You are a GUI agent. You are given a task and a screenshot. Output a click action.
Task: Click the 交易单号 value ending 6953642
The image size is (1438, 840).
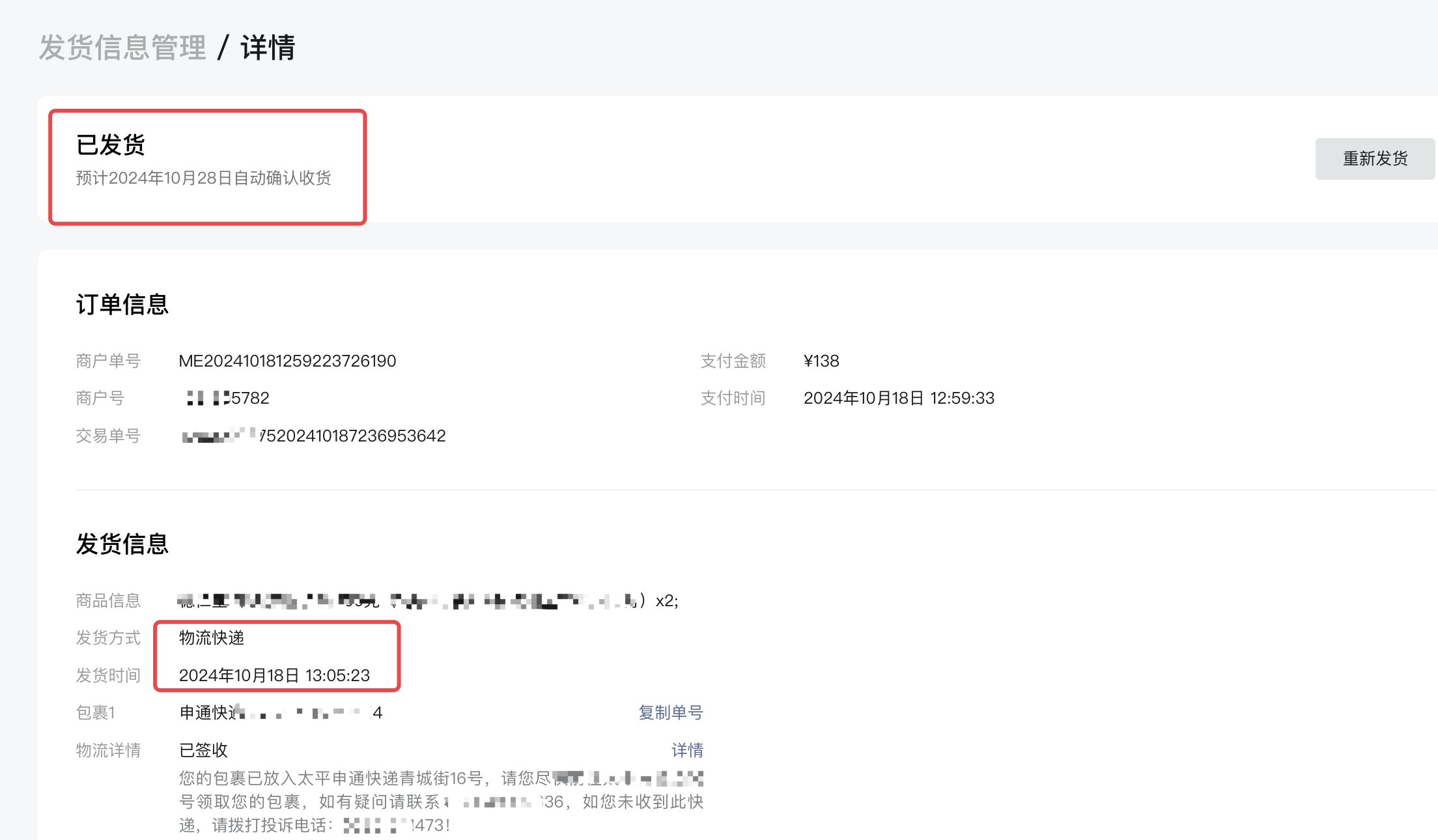tap(313, 436)
